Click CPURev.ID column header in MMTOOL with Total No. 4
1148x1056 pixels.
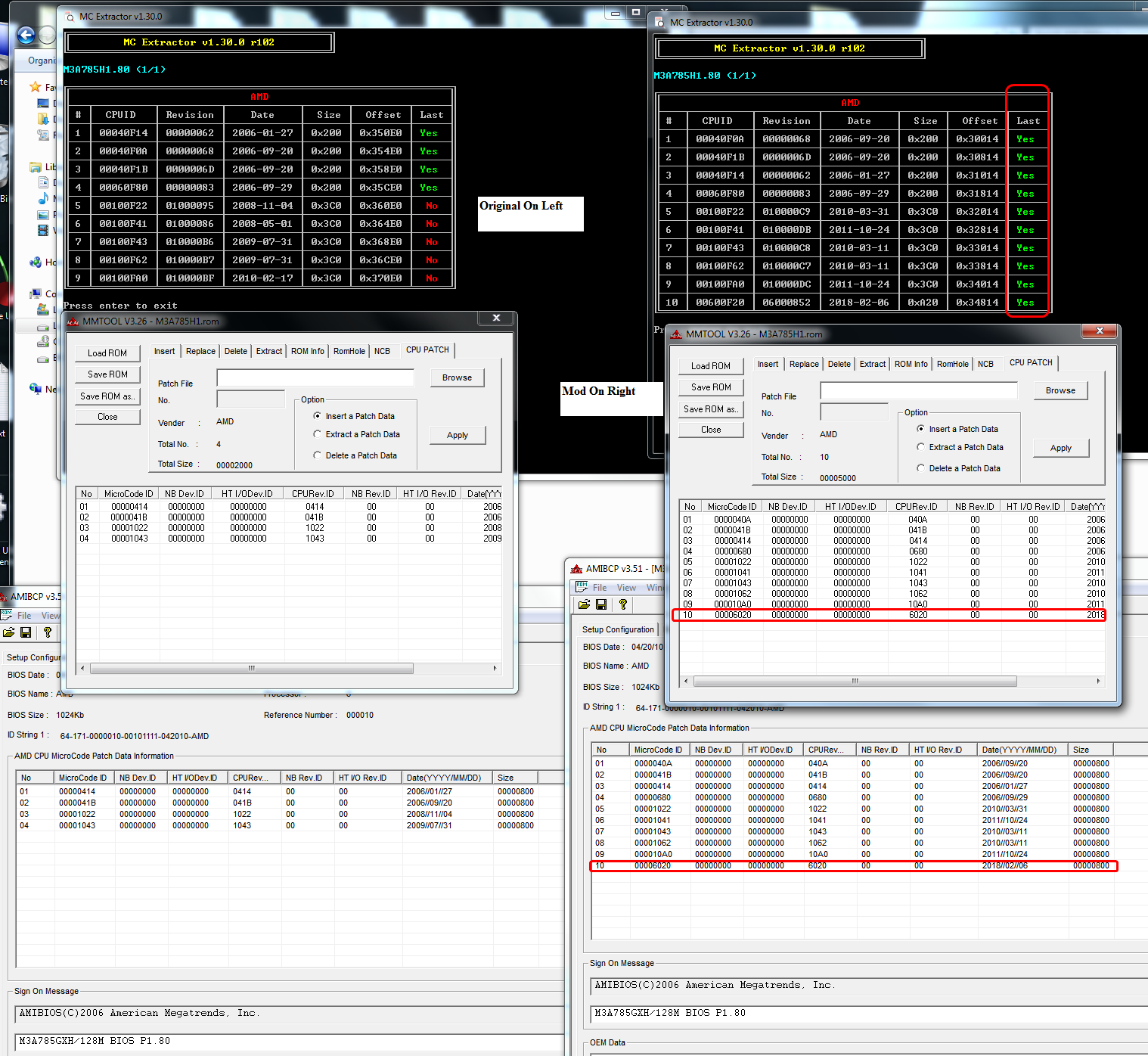pyautogui.click(x=313, y=494)
